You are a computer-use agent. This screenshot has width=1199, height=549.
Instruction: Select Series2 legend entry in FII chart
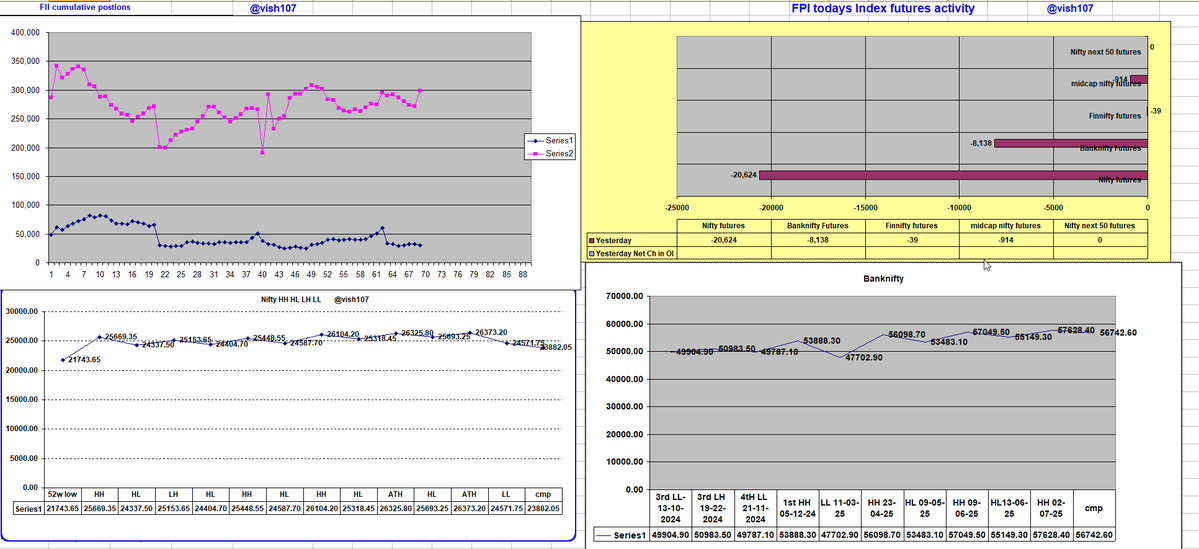pos(549,154)
